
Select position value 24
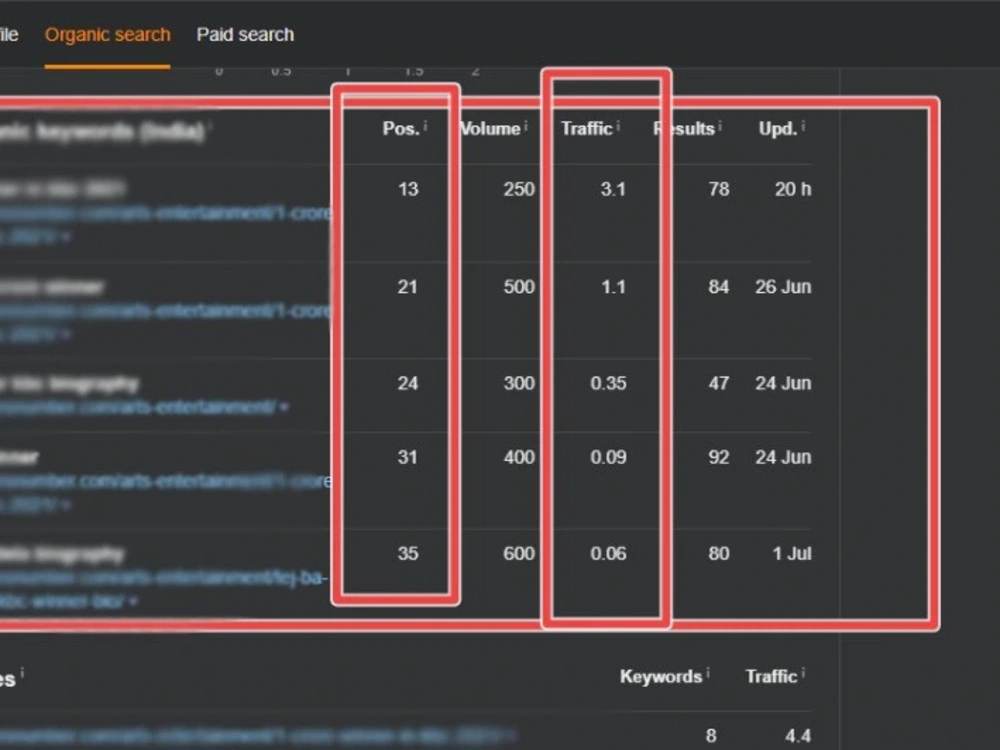coord(408,383)
